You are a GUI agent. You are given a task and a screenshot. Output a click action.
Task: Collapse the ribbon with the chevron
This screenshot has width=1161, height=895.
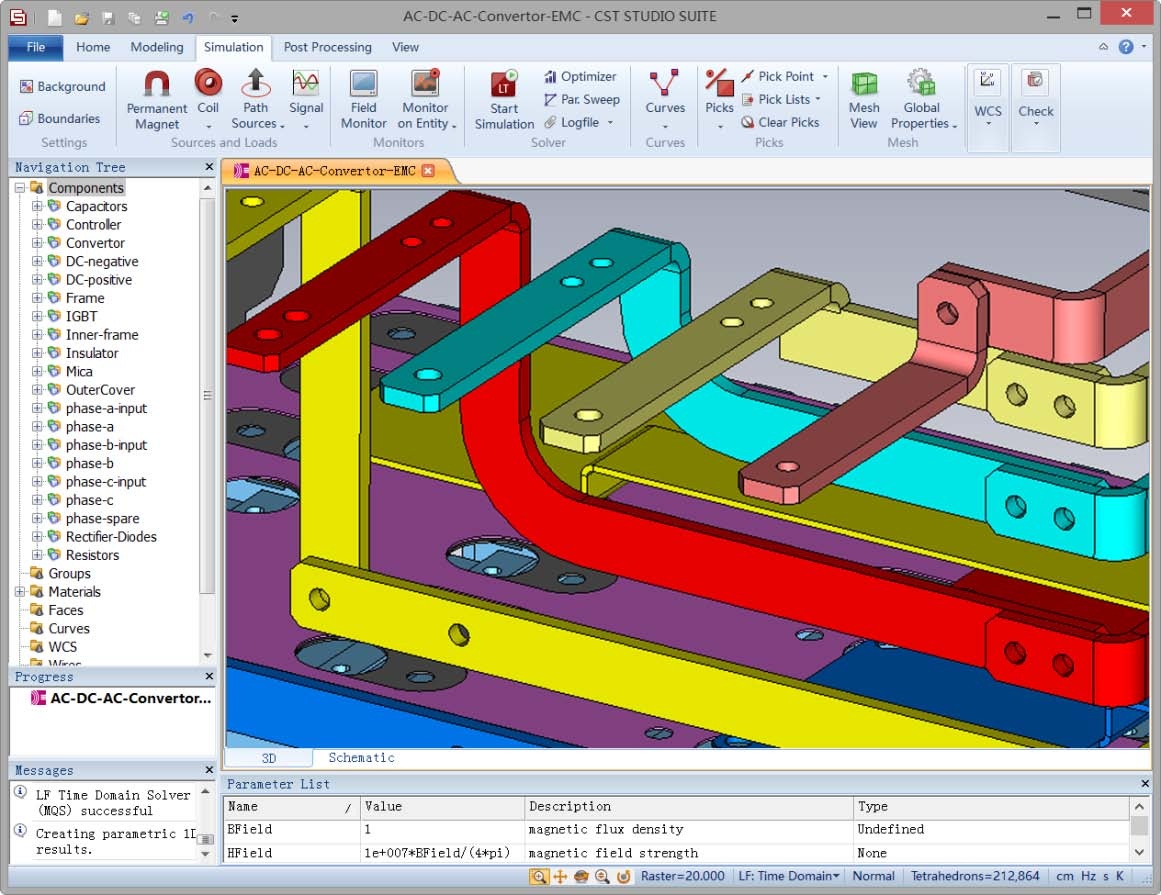coord(1103,47)
